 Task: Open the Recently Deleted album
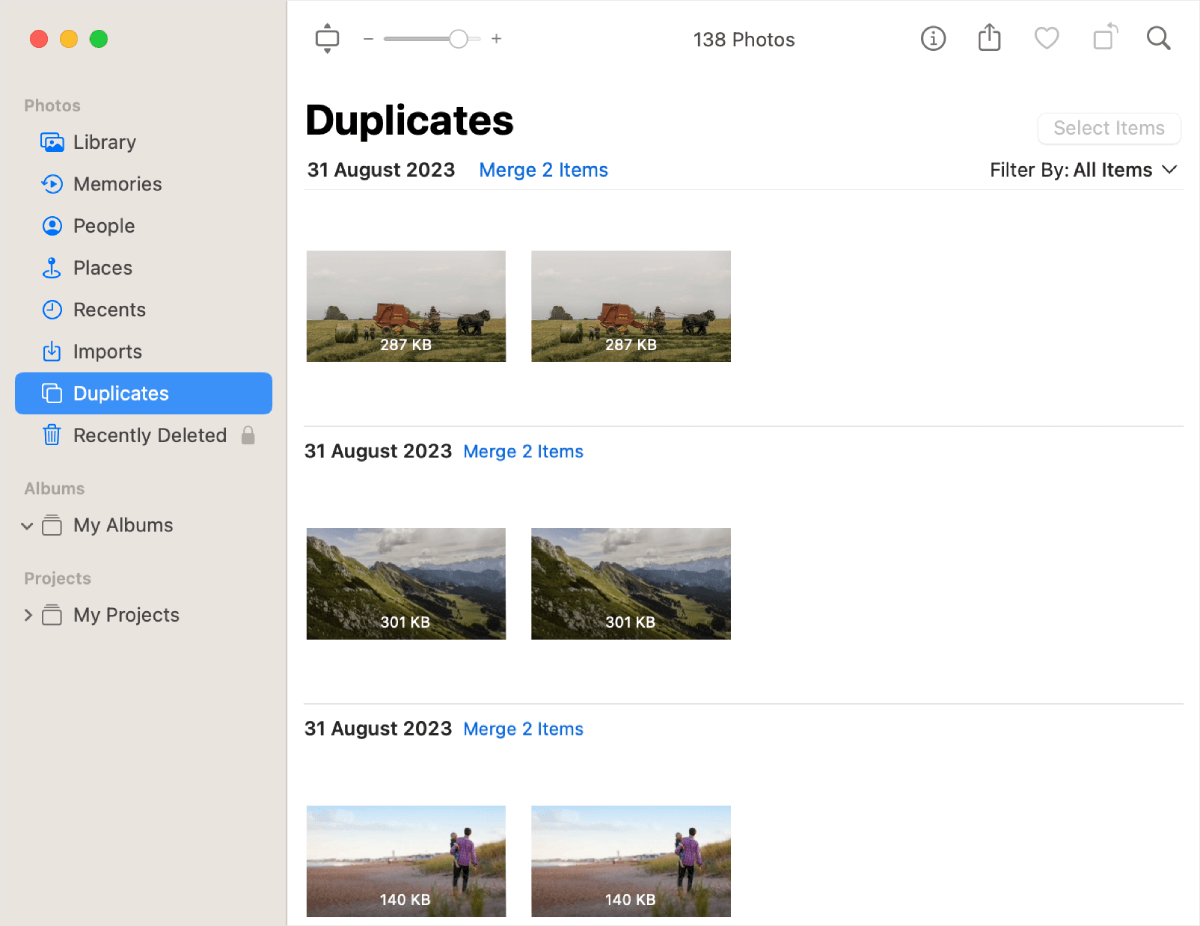click(x=149, y=435)
